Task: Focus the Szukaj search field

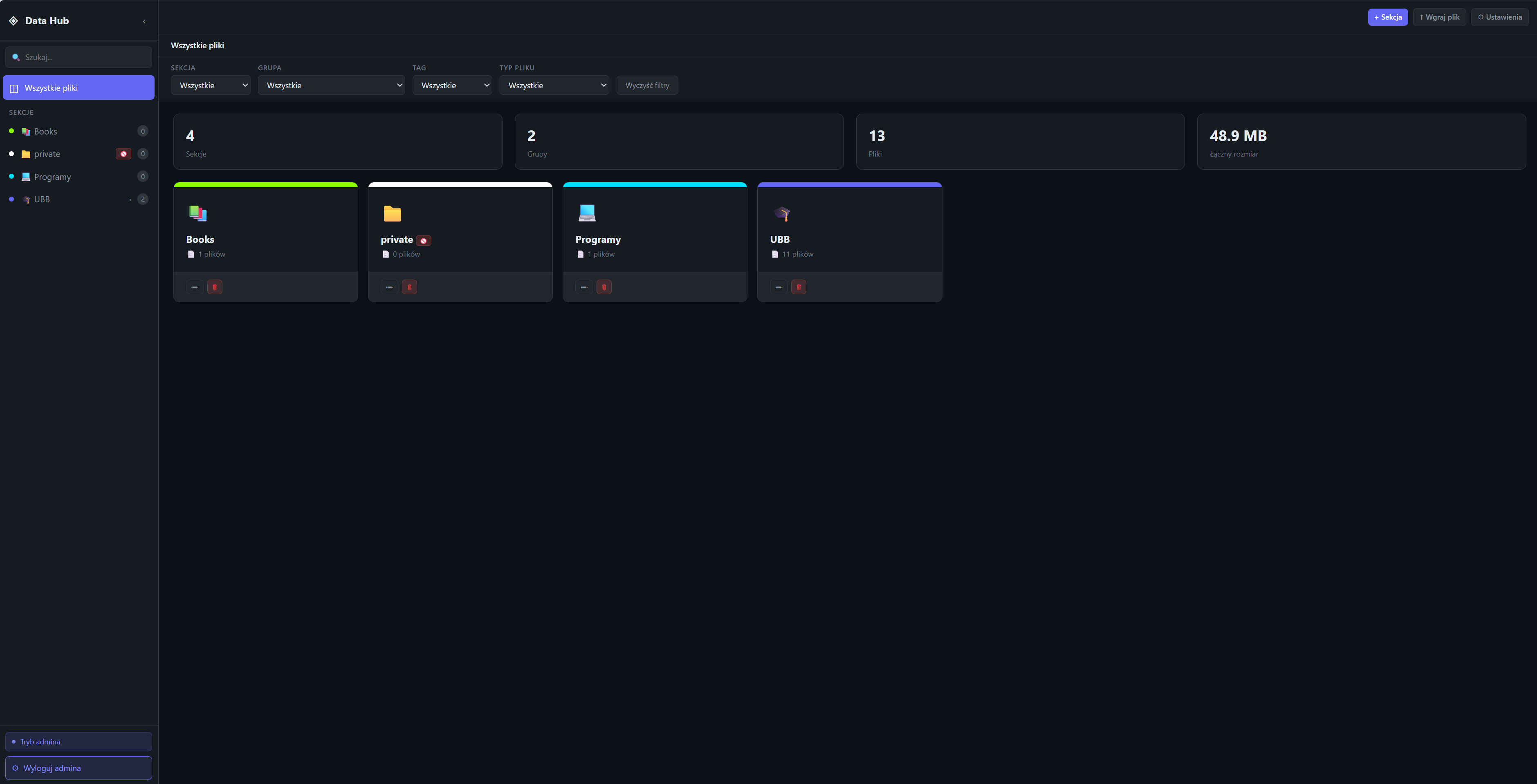Action: tap(79, 57)
